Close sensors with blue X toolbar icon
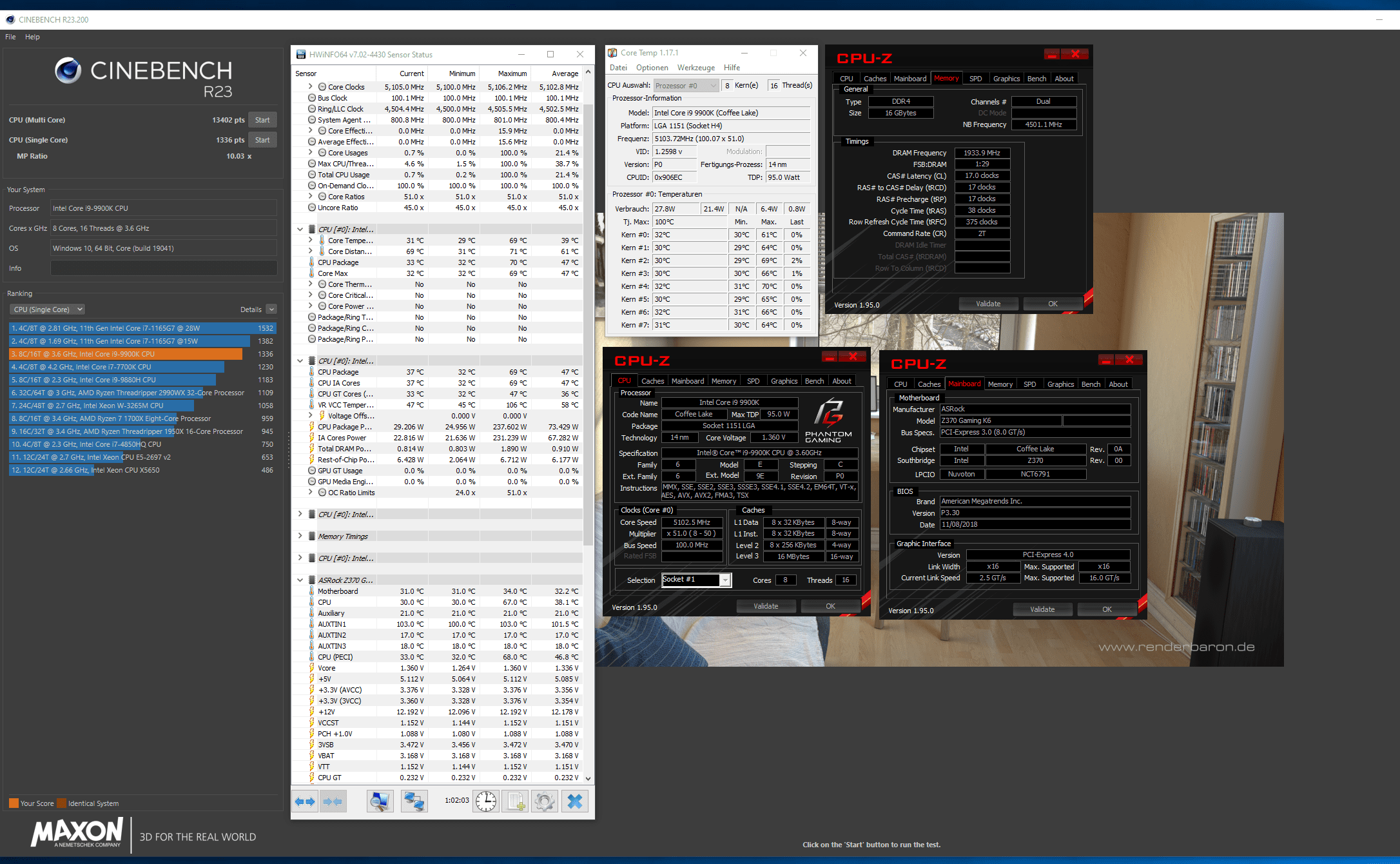 tap(574, 801)
